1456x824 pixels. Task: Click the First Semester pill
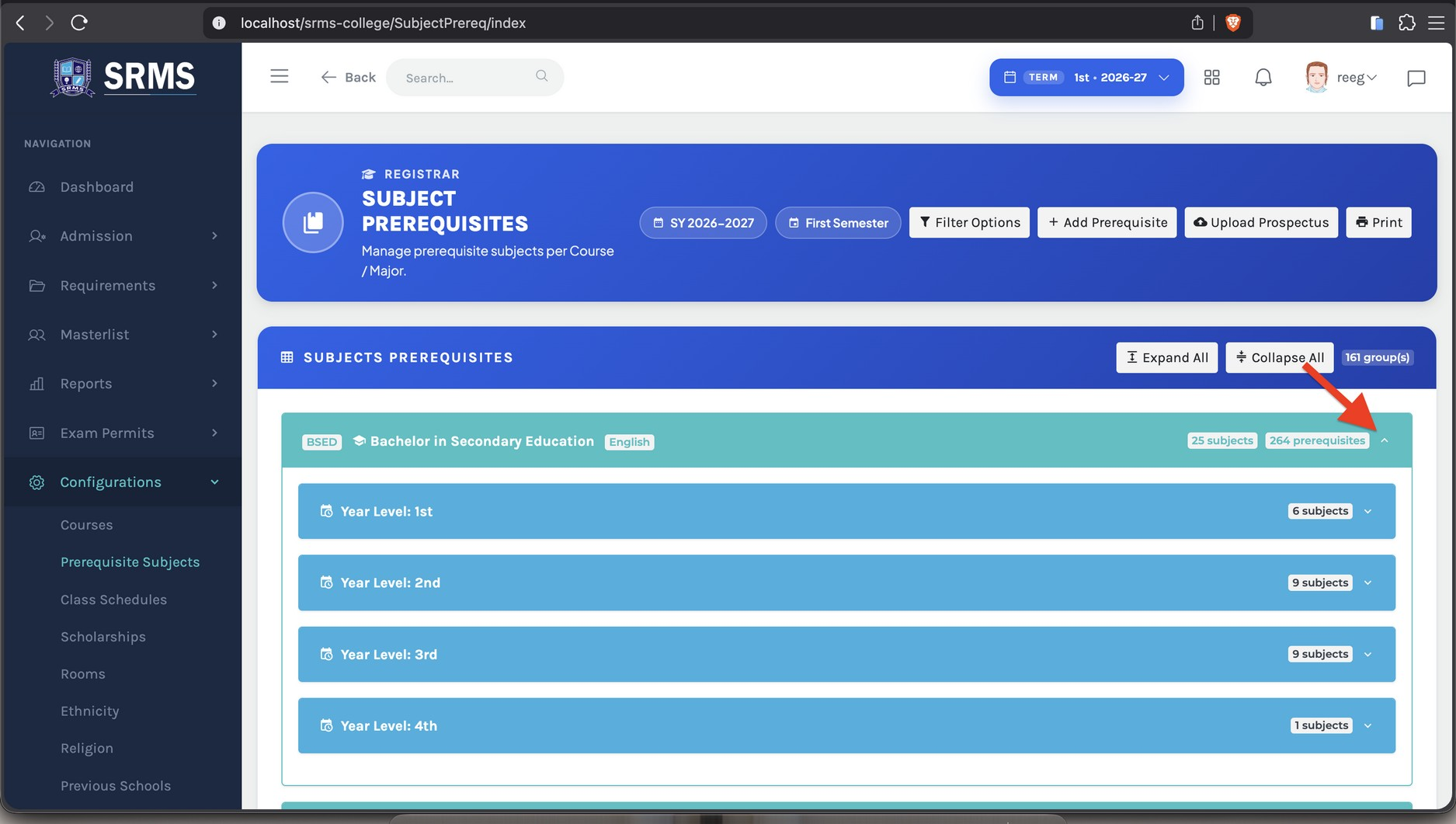[x=838, y=223]
